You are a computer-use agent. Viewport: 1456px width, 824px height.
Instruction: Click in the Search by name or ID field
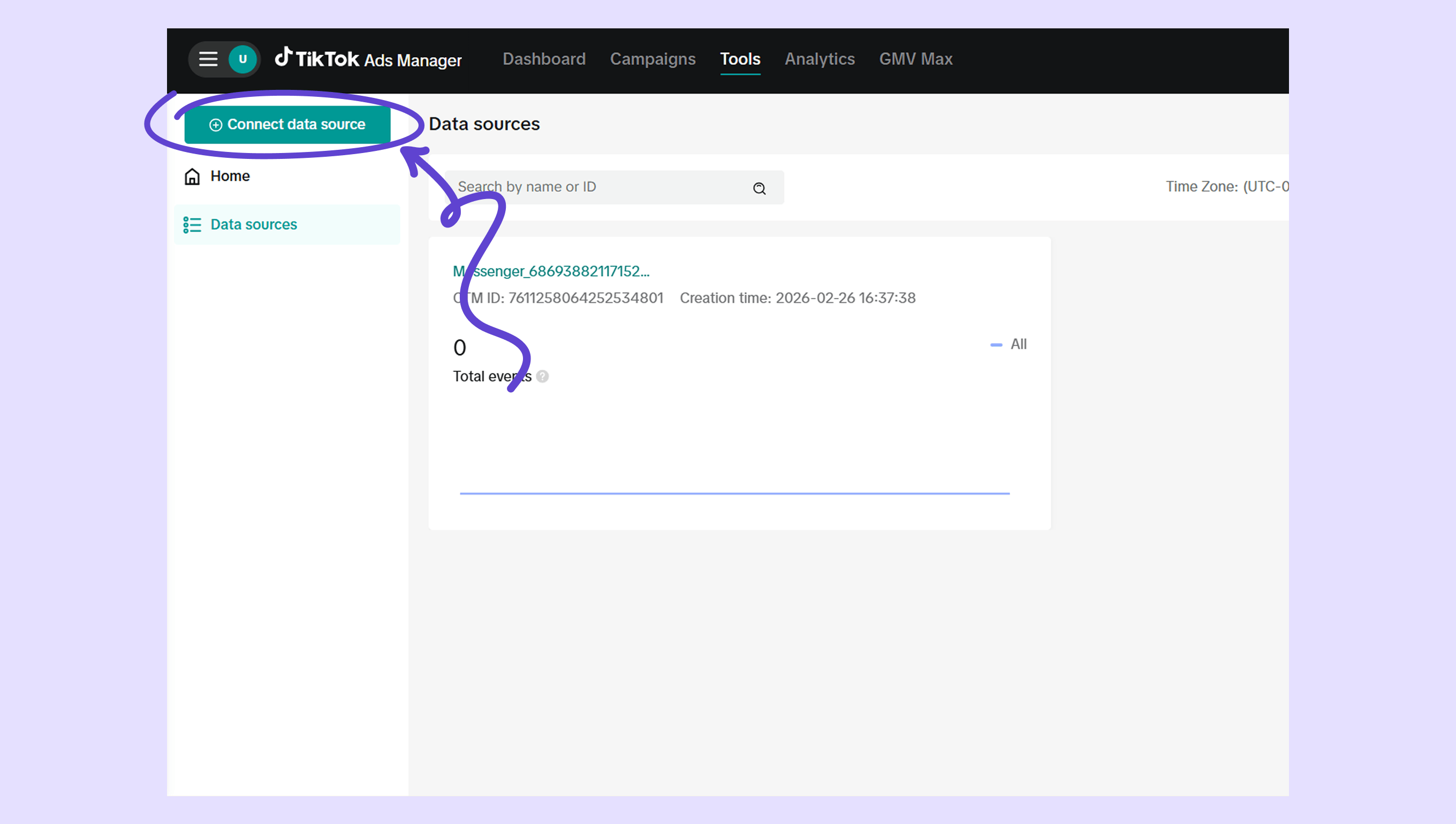tap(594, 187)
